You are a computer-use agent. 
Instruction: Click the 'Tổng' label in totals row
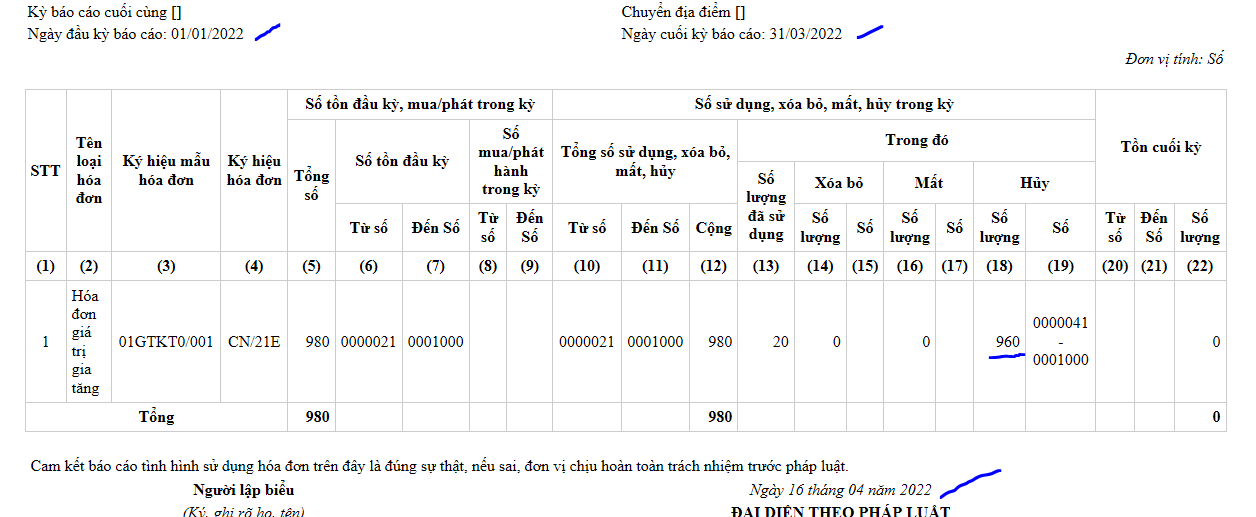(156, 417)
